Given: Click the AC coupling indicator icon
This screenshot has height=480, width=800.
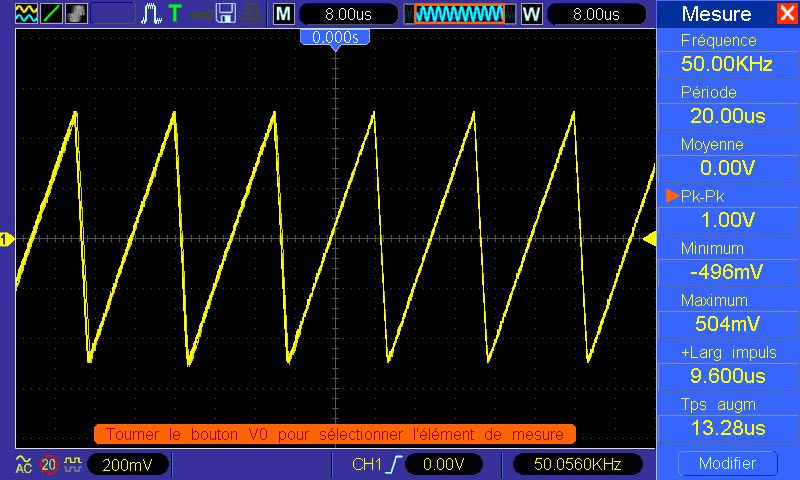Looking at the screenshot, I should (x=24, y=464).
